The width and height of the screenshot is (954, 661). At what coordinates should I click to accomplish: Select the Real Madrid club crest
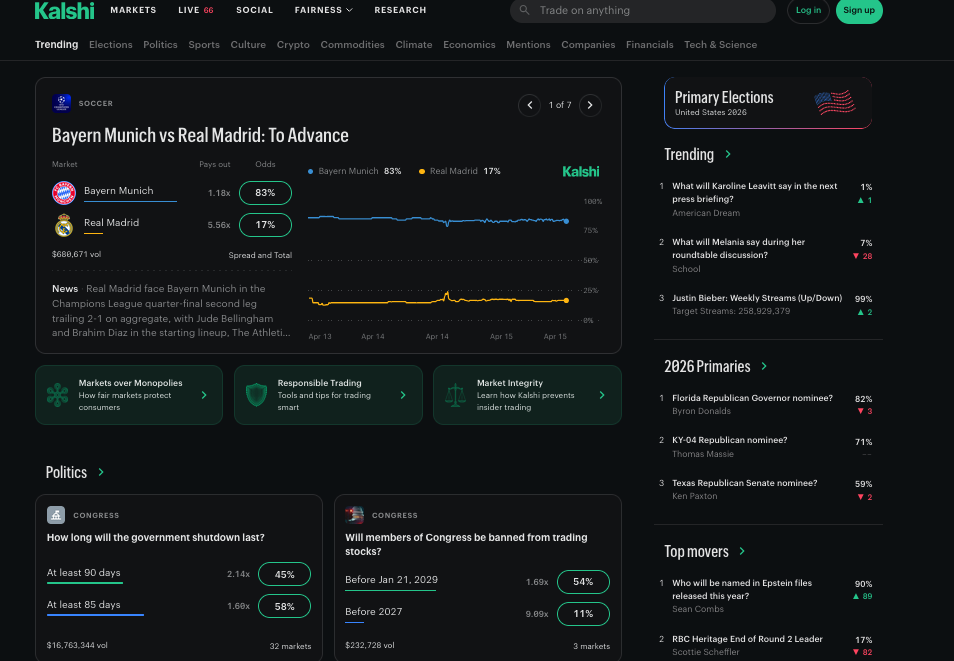click(64, 225)
